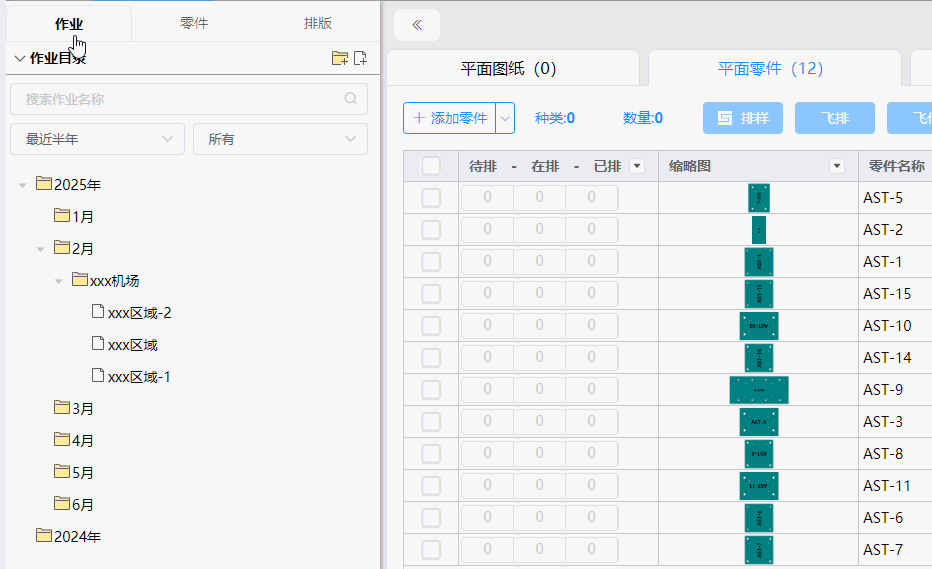Open the 2024年 folder
The height and width of the screenshot is (569, 932).
click(77, 536)
